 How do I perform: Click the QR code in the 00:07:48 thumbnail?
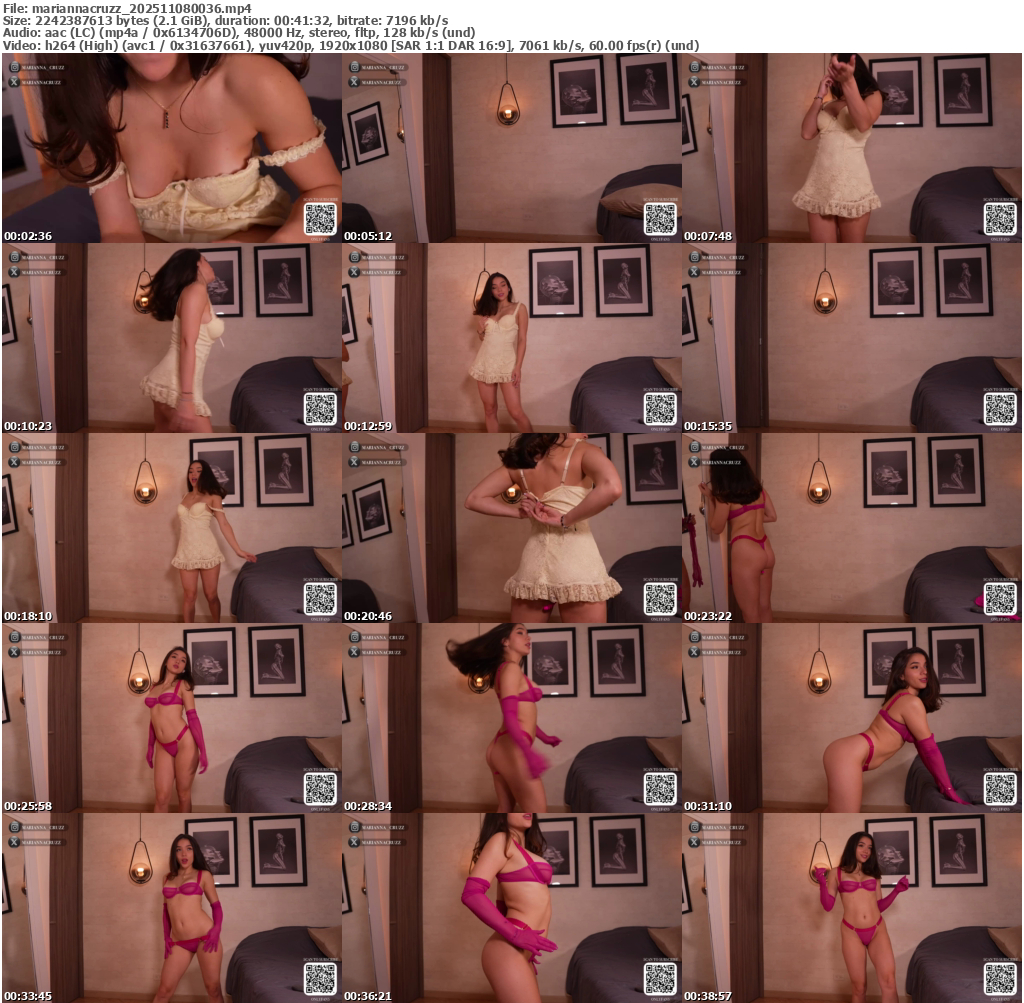pos(999,217)
